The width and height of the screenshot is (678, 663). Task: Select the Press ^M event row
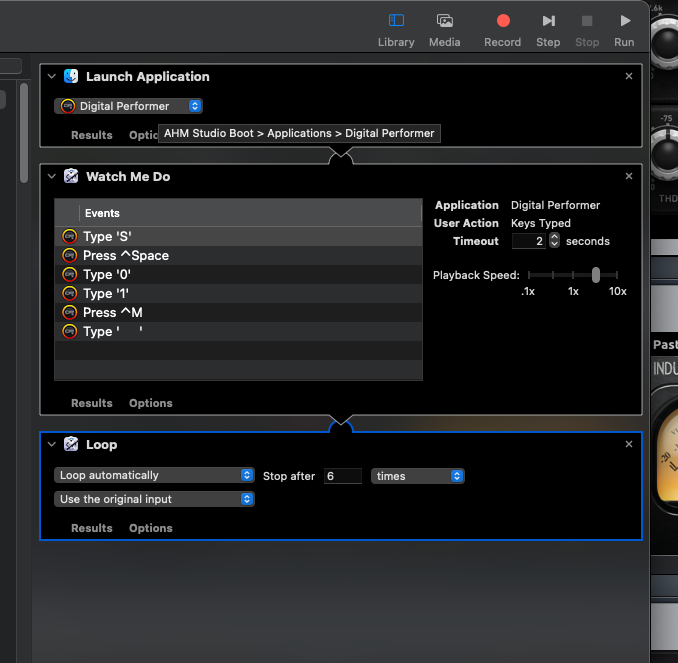[238, 313]
